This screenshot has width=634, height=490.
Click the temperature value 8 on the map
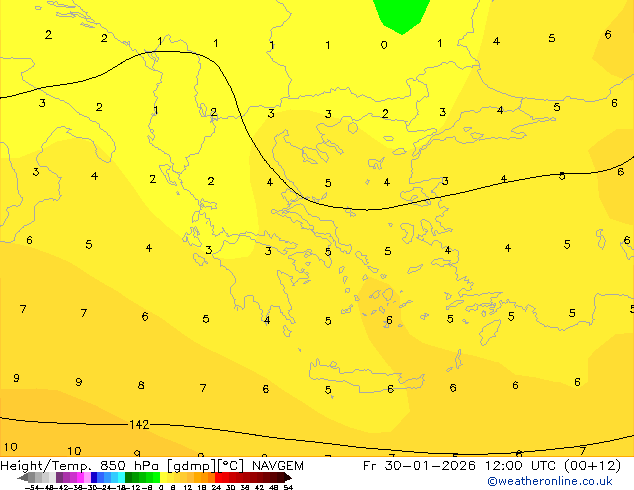(141, 385)
